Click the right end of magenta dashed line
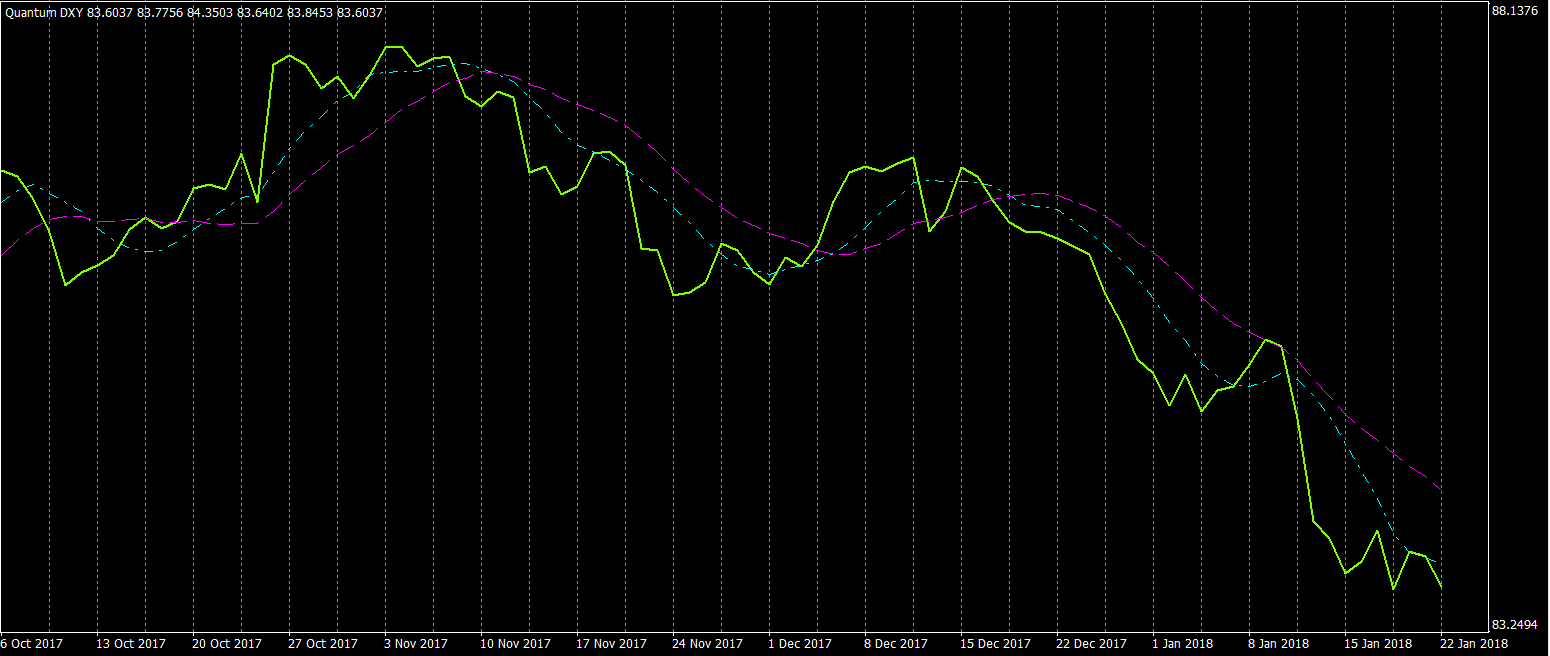The height and width of the screenshot is (656, 1550). [1439, 488]
